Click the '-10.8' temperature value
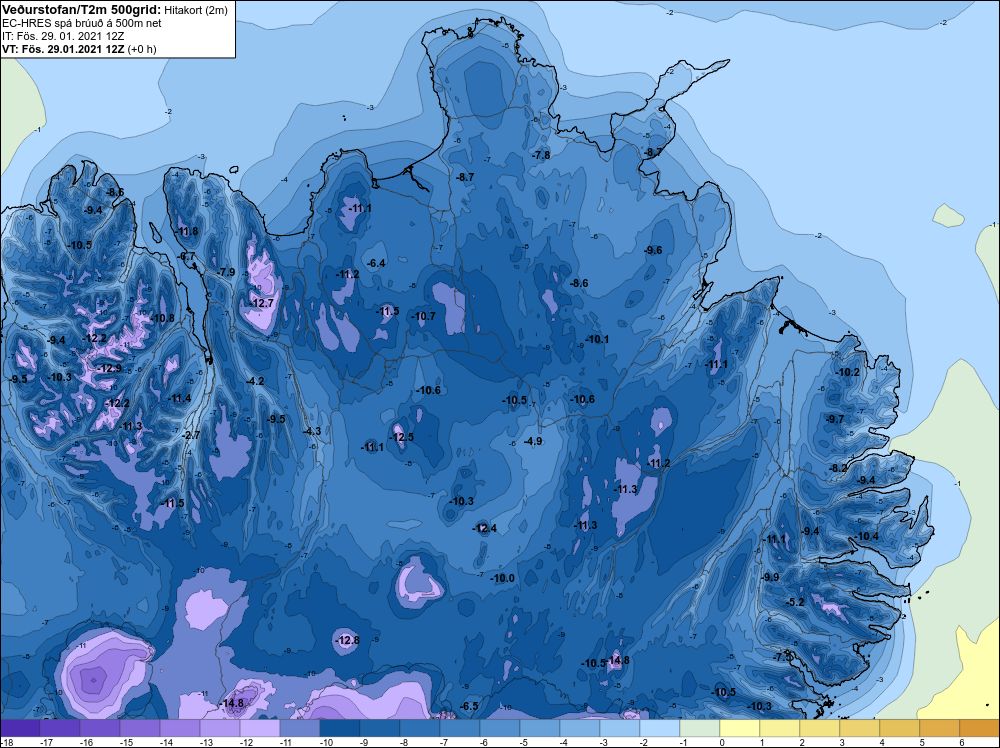 coord(163,318)
